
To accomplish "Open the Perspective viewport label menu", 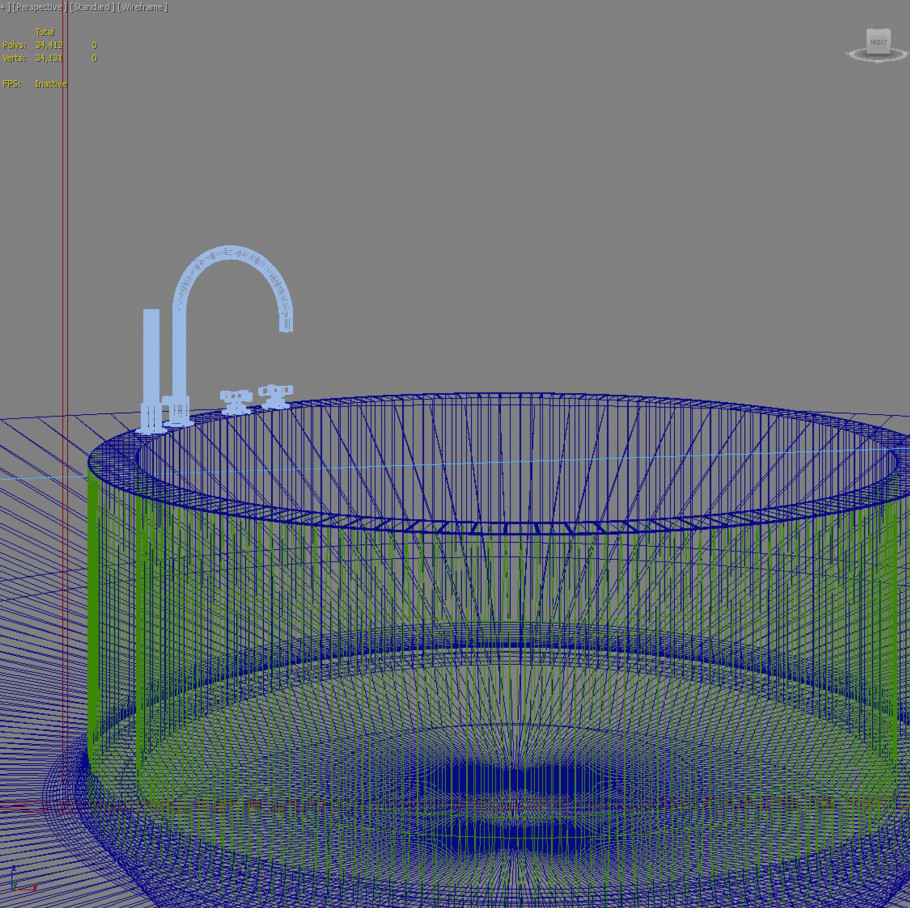I will (x=38, y=8).
